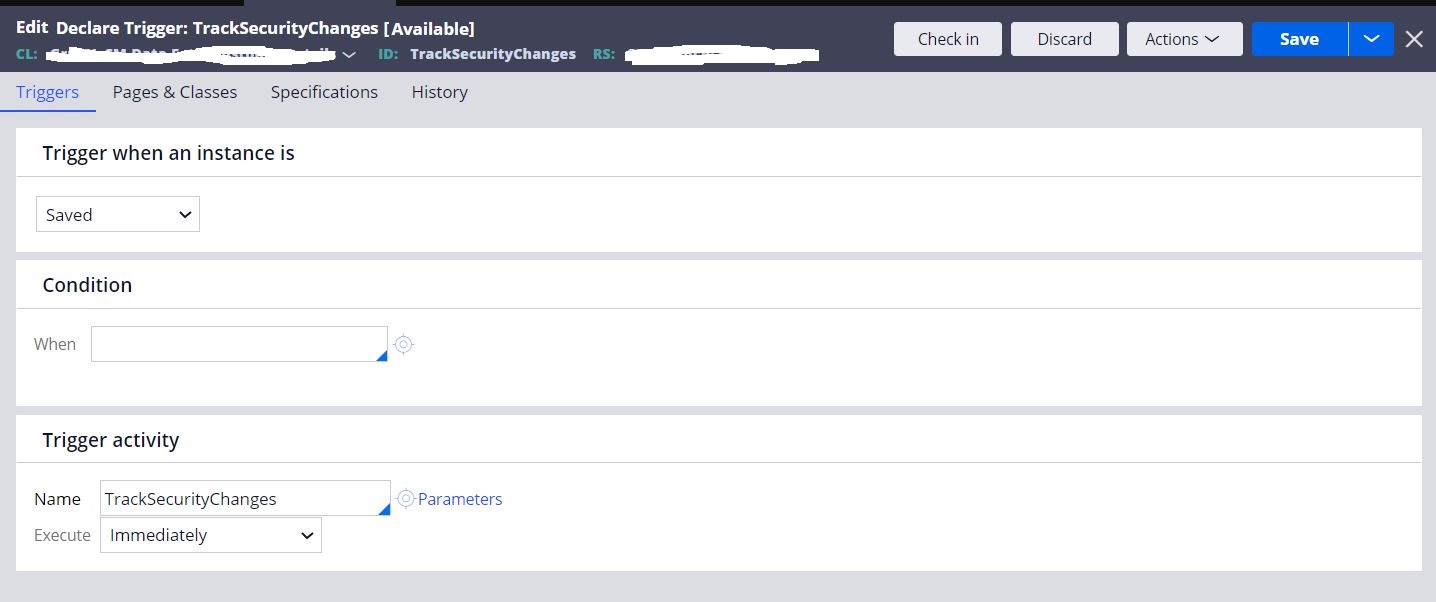
Task: Open the History tab
Action: point(439,92)
